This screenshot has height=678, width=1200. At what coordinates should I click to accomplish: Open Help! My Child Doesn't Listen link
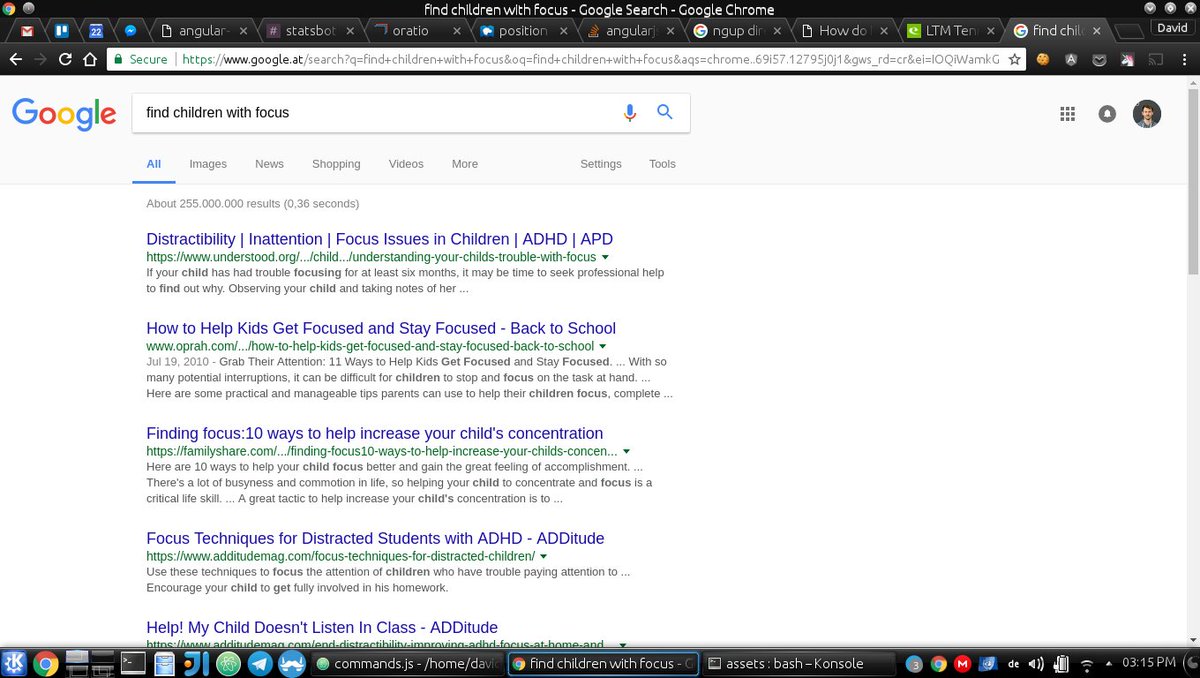(322, 628)
